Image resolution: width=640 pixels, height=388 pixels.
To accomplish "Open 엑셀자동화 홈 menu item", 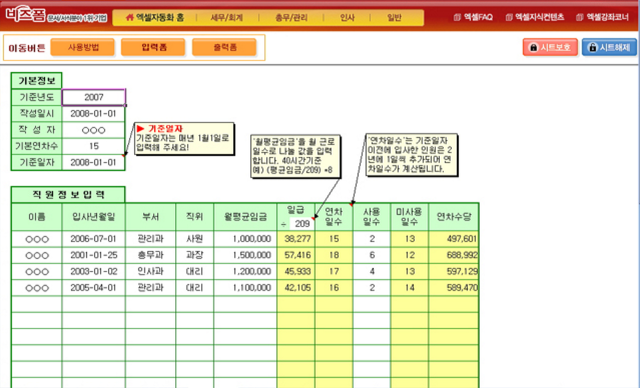I will click(155, 18).
